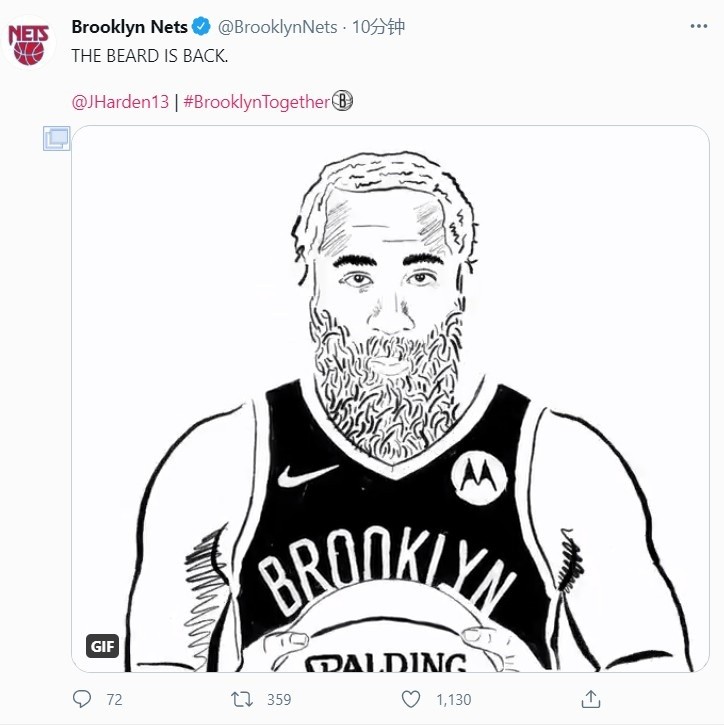The width and height of the screenshot is (724, 726).
Task: Retweet using the retweet arrows icon
Action: click(242, 699)
